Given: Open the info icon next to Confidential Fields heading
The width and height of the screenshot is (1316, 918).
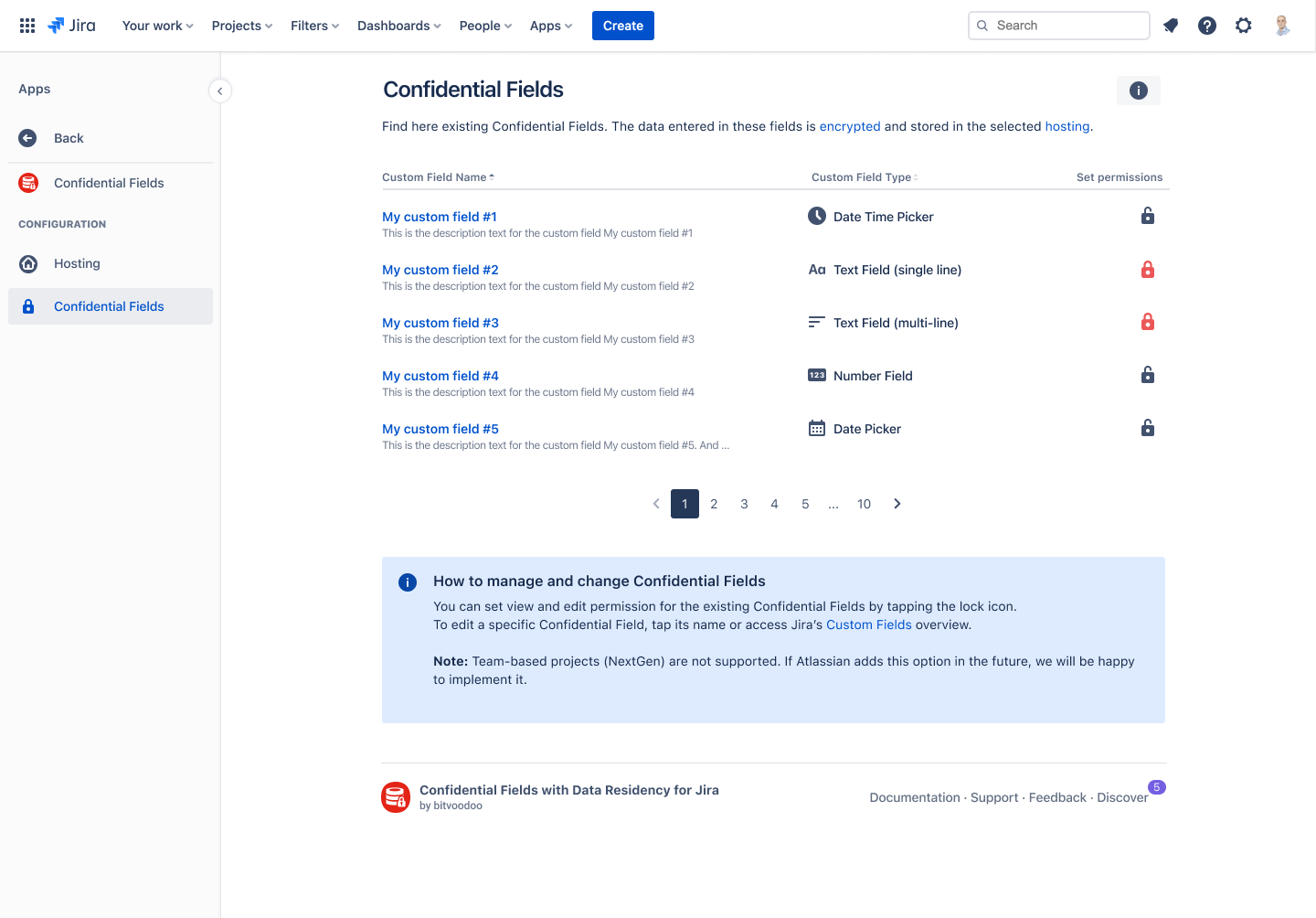Looking at the screenshot, I should coord(1138,90).
